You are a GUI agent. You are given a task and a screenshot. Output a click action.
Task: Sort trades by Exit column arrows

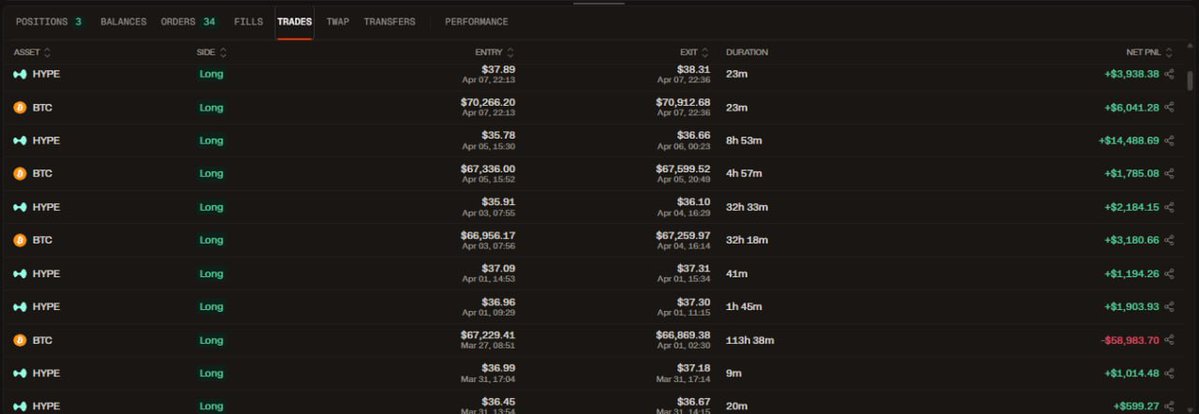coord(709,52)
